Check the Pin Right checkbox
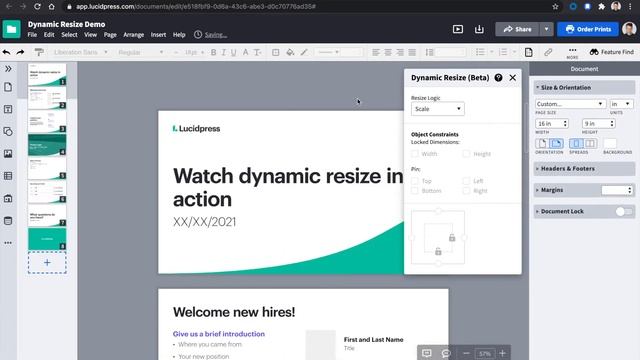 click(x=466, y=191)
